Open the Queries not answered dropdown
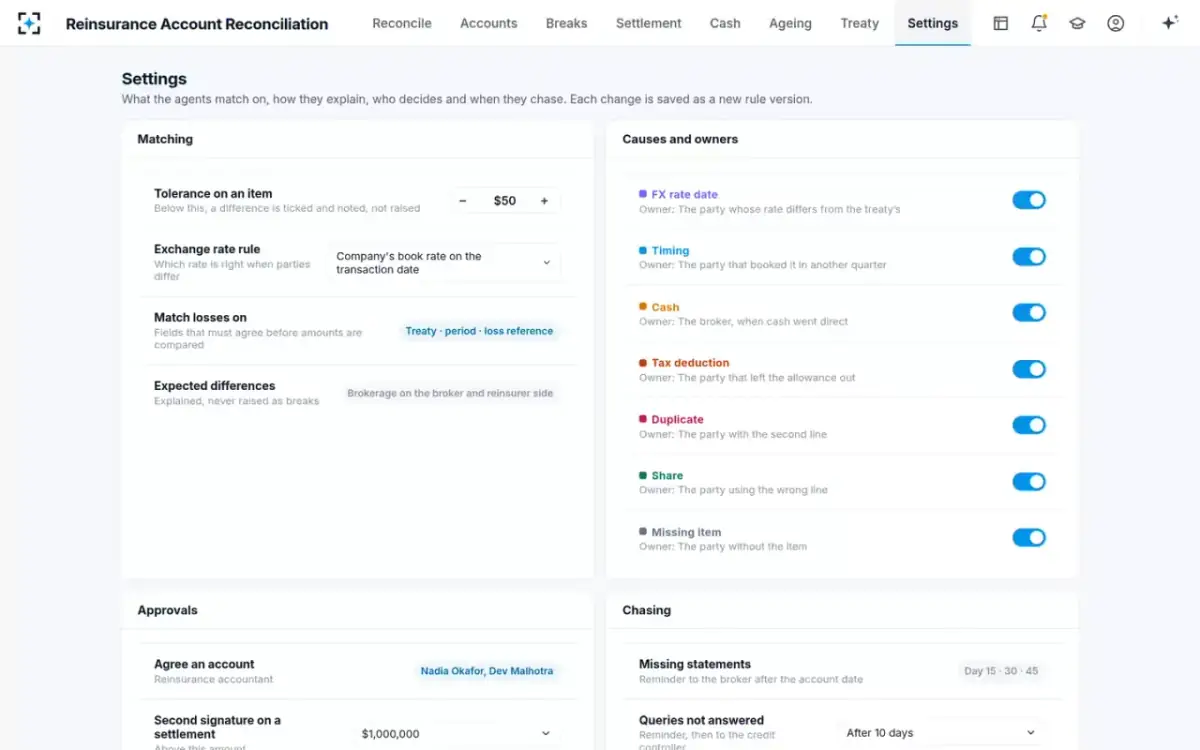 click(940, 733)
